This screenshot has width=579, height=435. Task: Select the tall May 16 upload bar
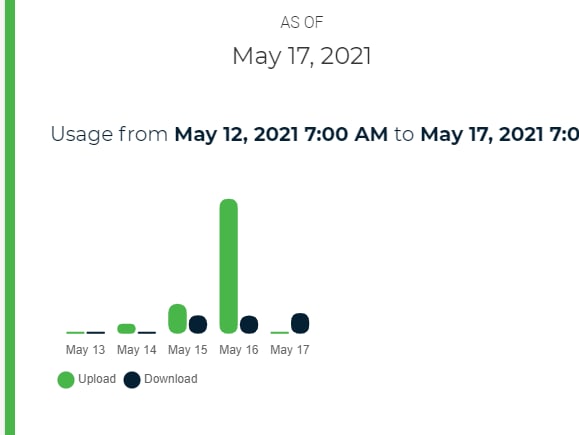pyautogui.click(x=229, y=266)
